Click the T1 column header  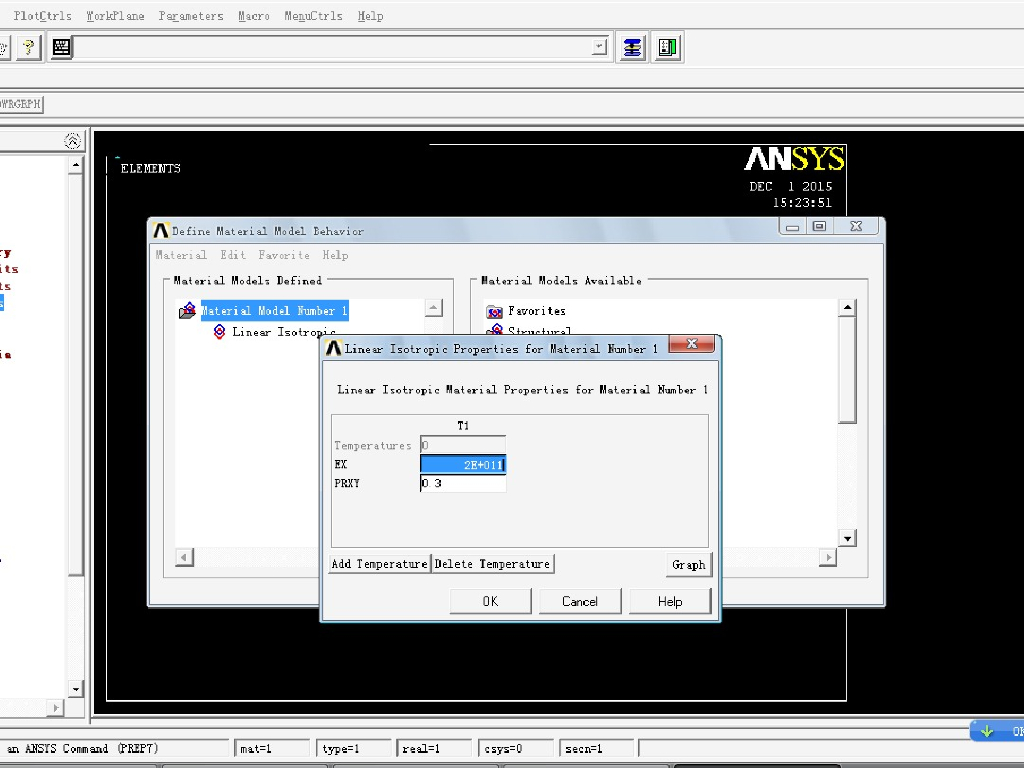(463, 426)
